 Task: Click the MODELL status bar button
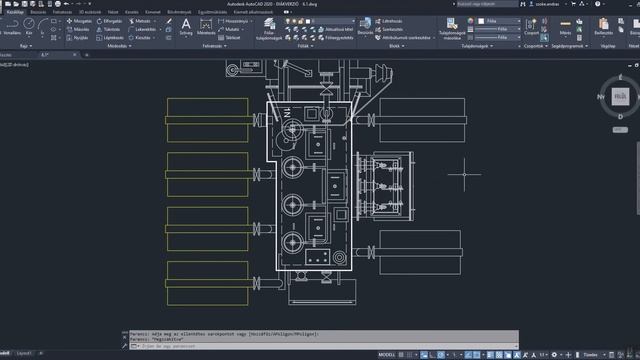click(x=387, y=355)
